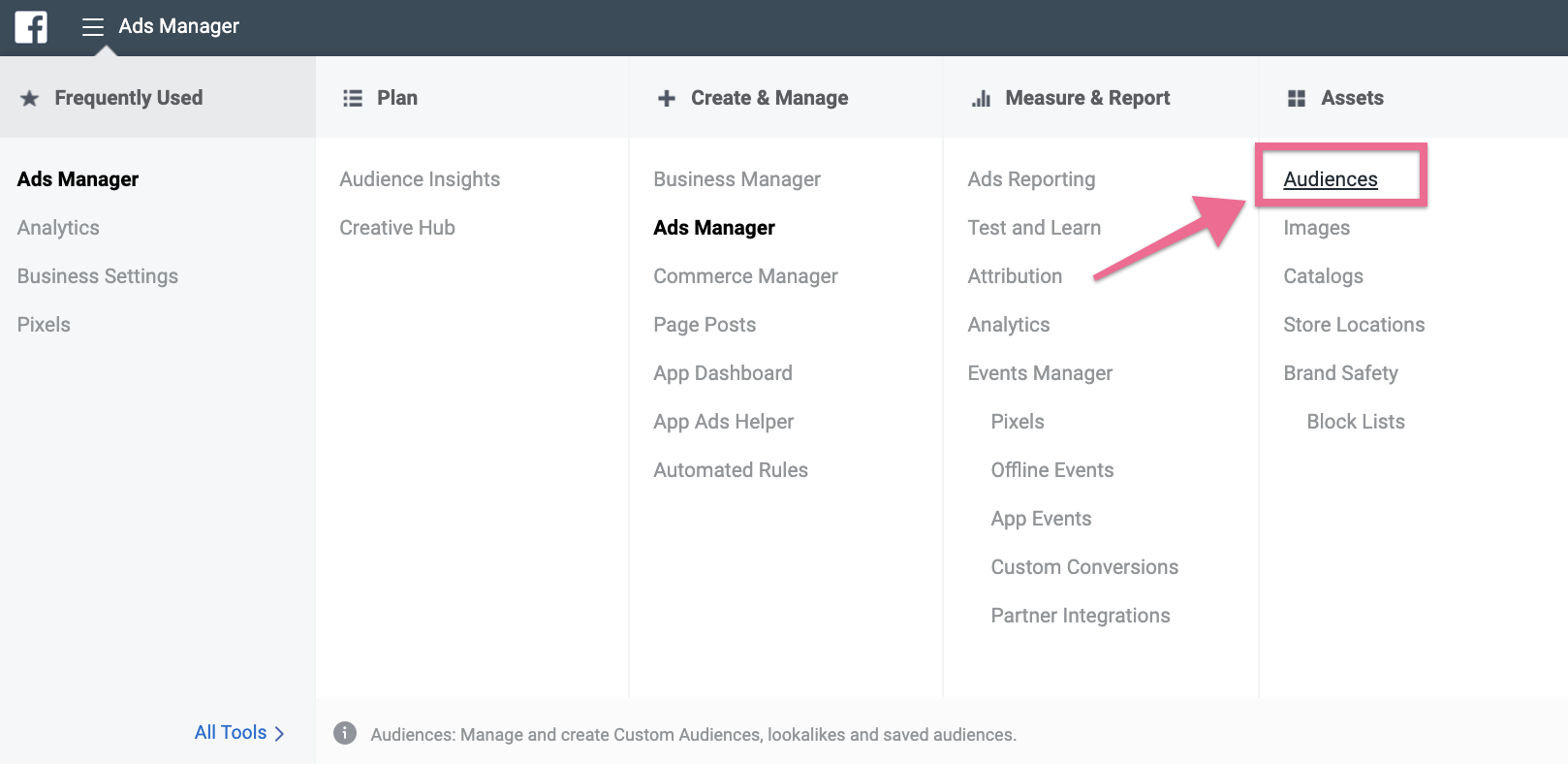Open Page Posts
This screenshot has height=764, width=1568.
click(705, 325)
